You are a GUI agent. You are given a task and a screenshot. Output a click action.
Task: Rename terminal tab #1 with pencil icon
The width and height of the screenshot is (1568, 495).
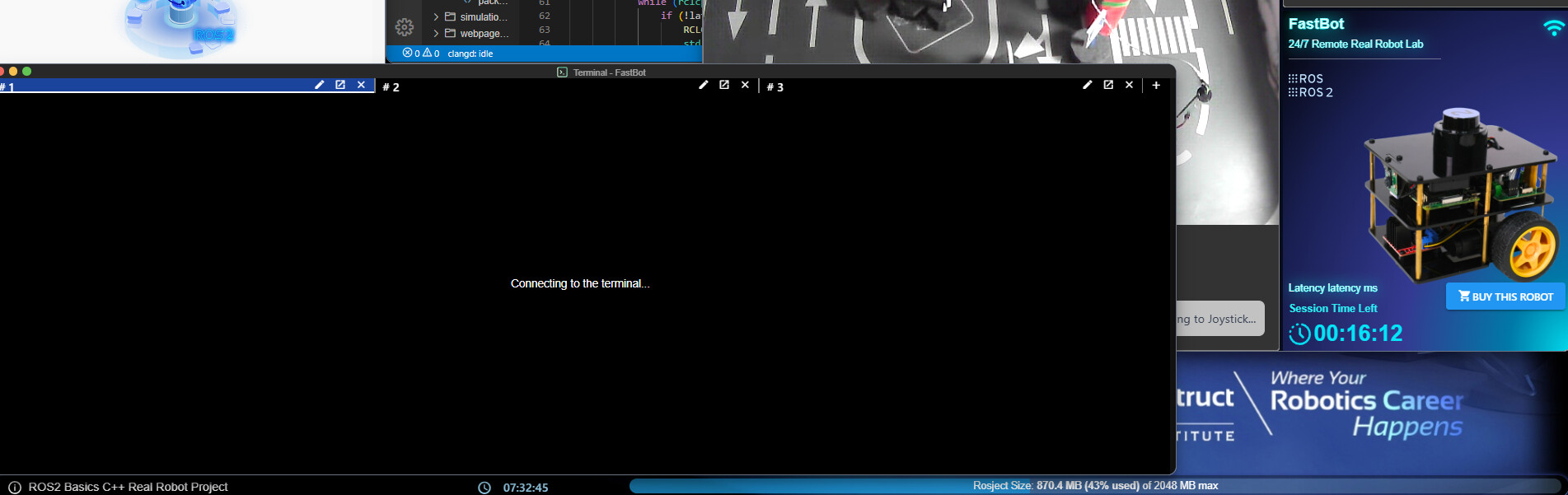tap(319, 85)
